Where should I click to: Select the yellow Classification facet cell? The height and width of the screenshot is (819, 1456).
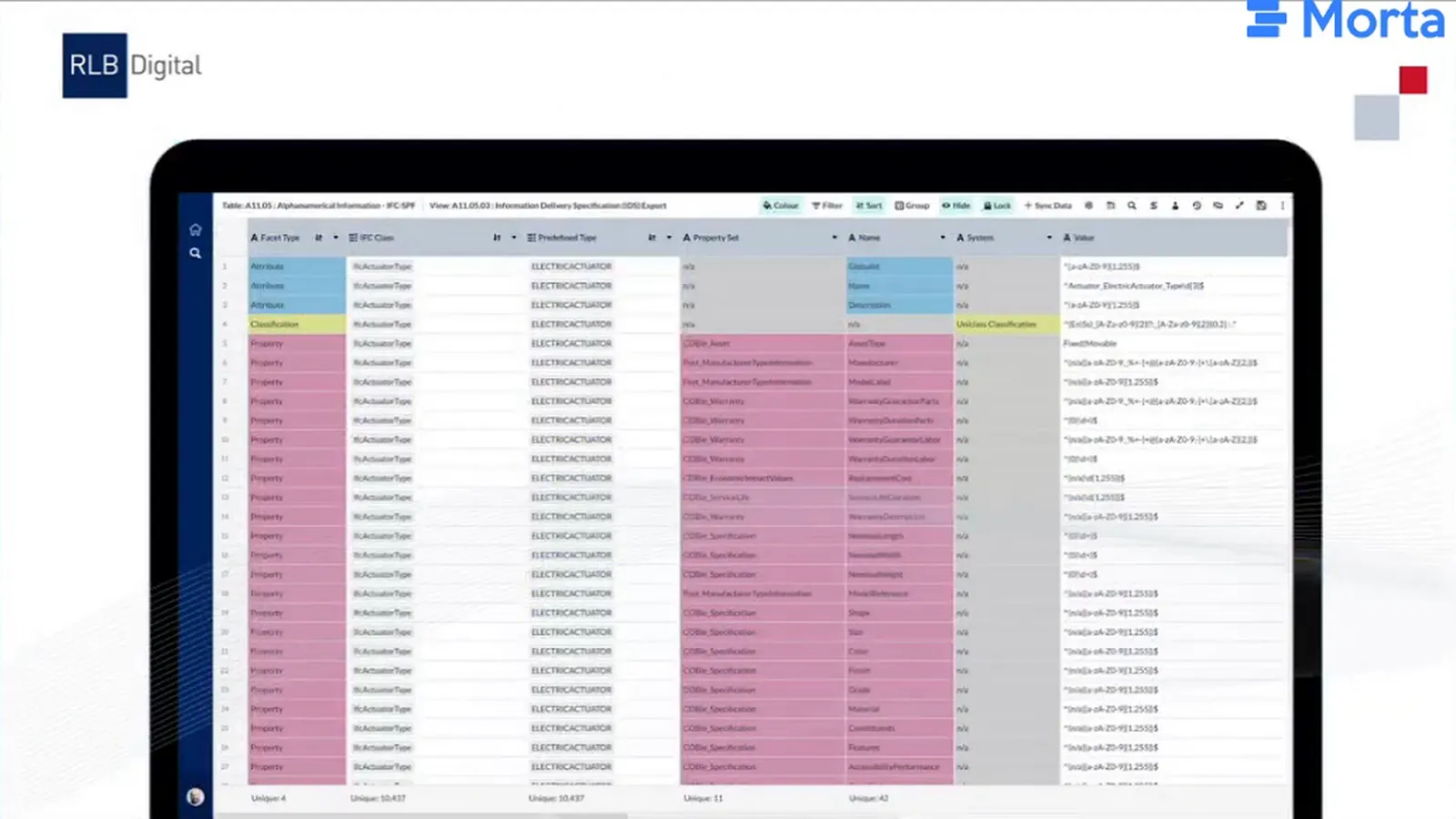[x=297, y=324]
